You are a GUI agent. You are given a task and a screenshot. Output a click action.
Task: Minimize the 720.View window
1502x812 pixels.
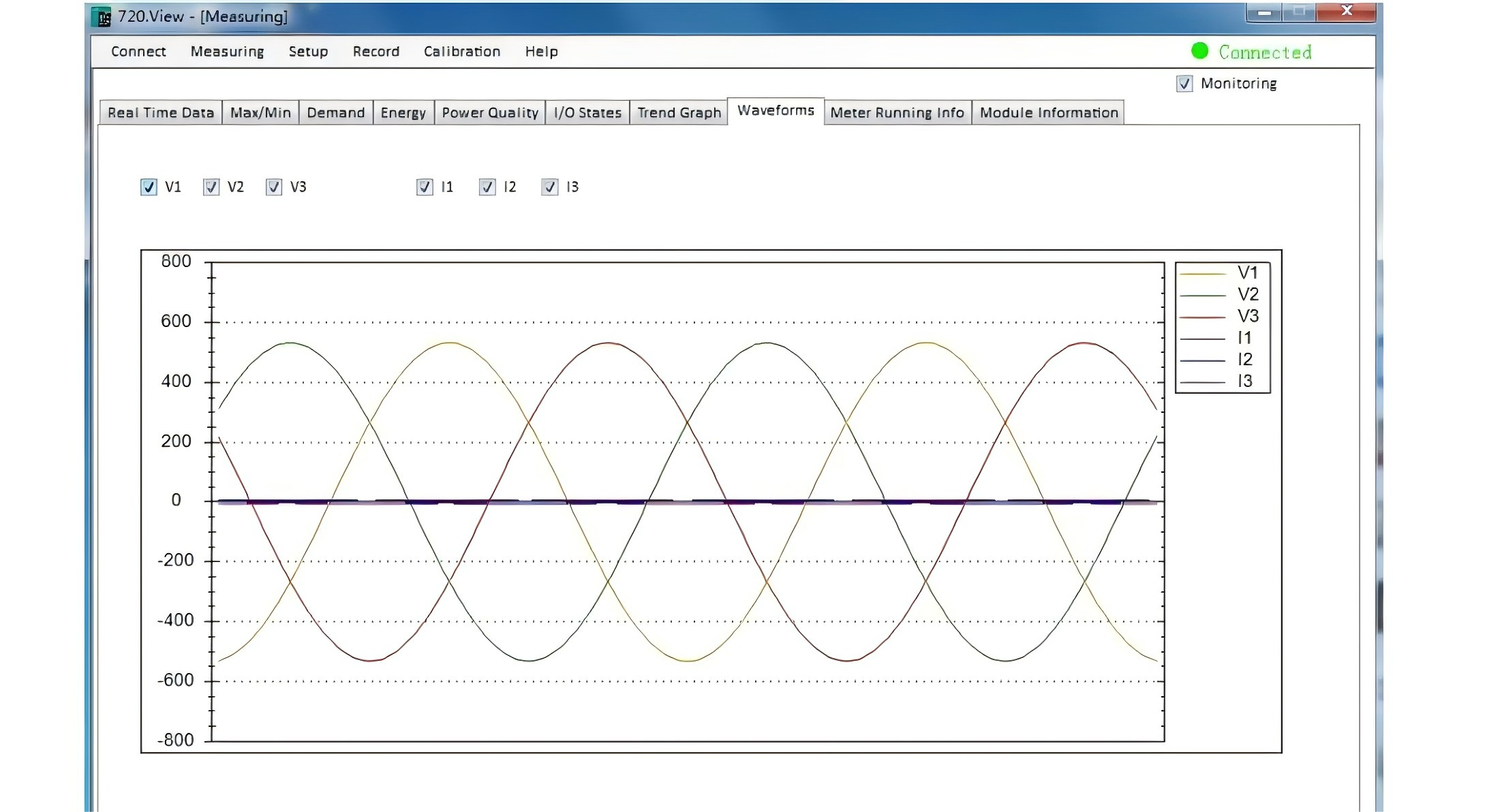coord(1264,12)
